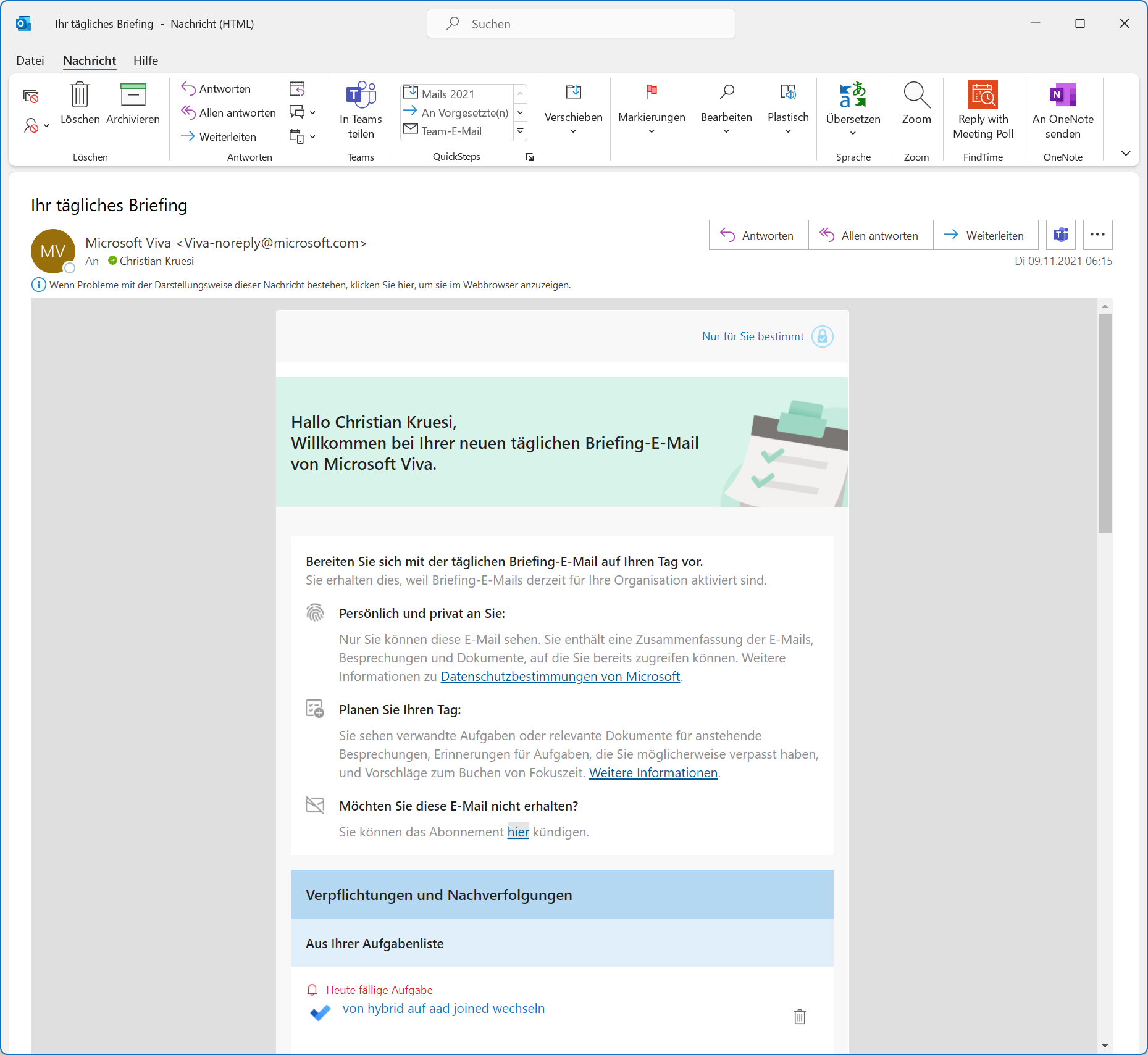Screen dimensions: 1148x1055
Task: Collapse the ribbon with the chevron arrow
Action: tap(1126, 153)
